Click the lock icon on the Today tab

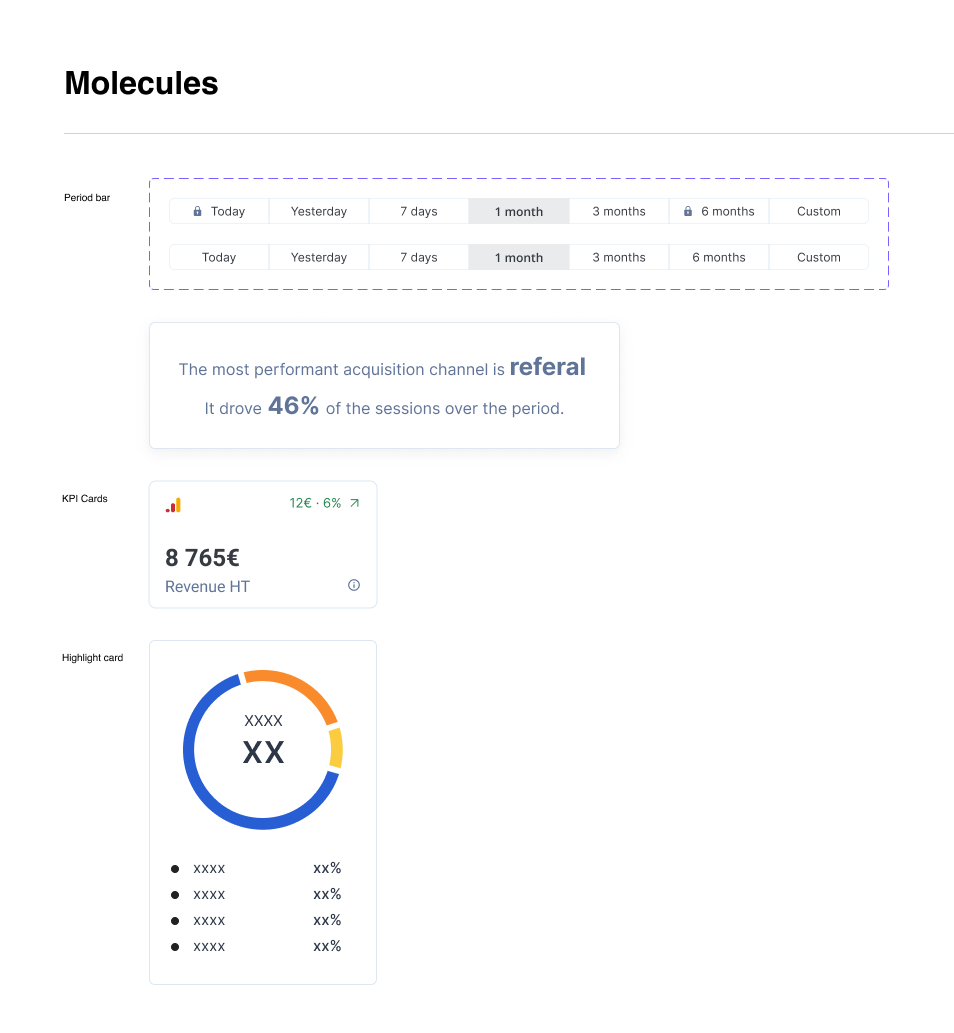197,212
